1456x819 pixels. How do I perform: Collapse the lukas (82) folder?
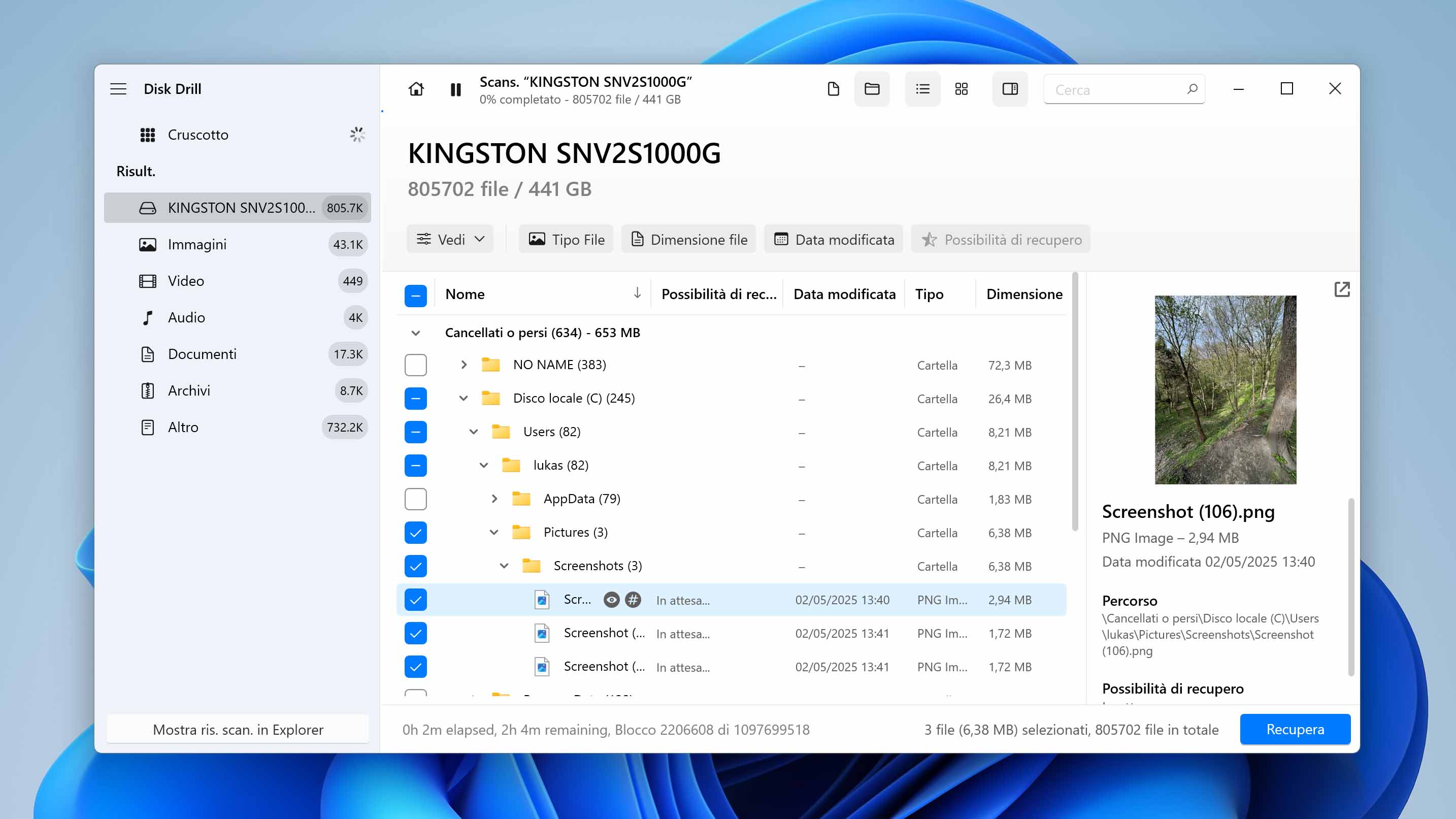click(484, 465)
